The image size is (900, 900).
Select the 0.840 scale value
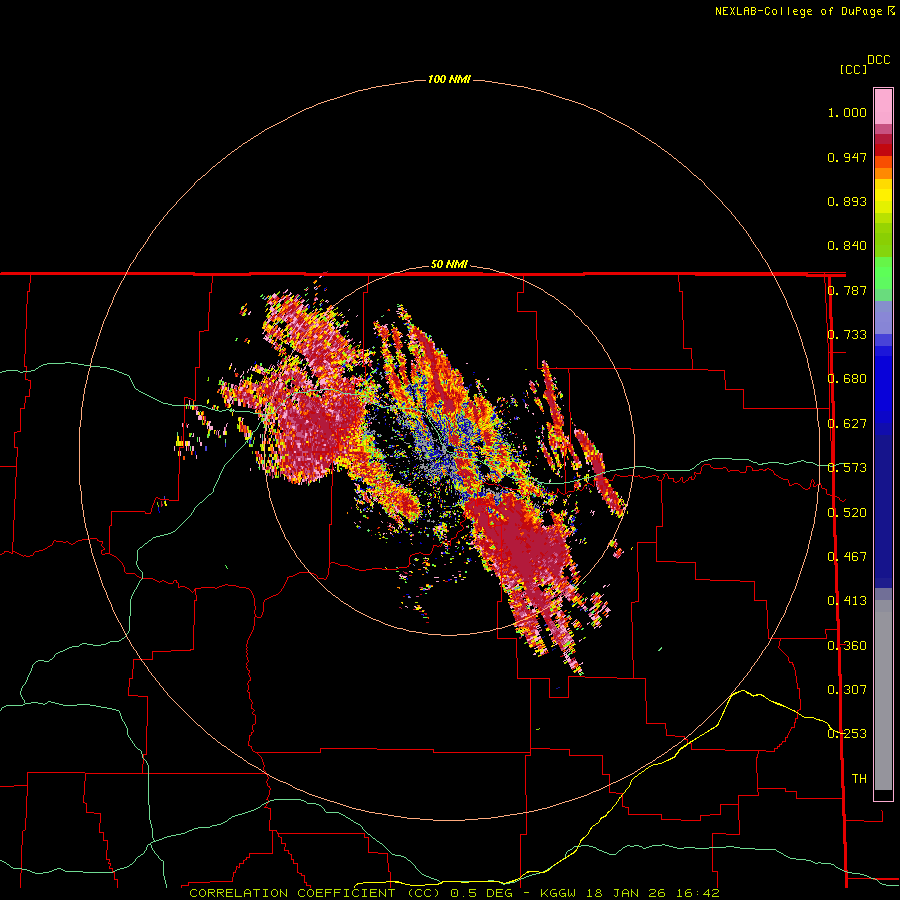pos(847,246)
